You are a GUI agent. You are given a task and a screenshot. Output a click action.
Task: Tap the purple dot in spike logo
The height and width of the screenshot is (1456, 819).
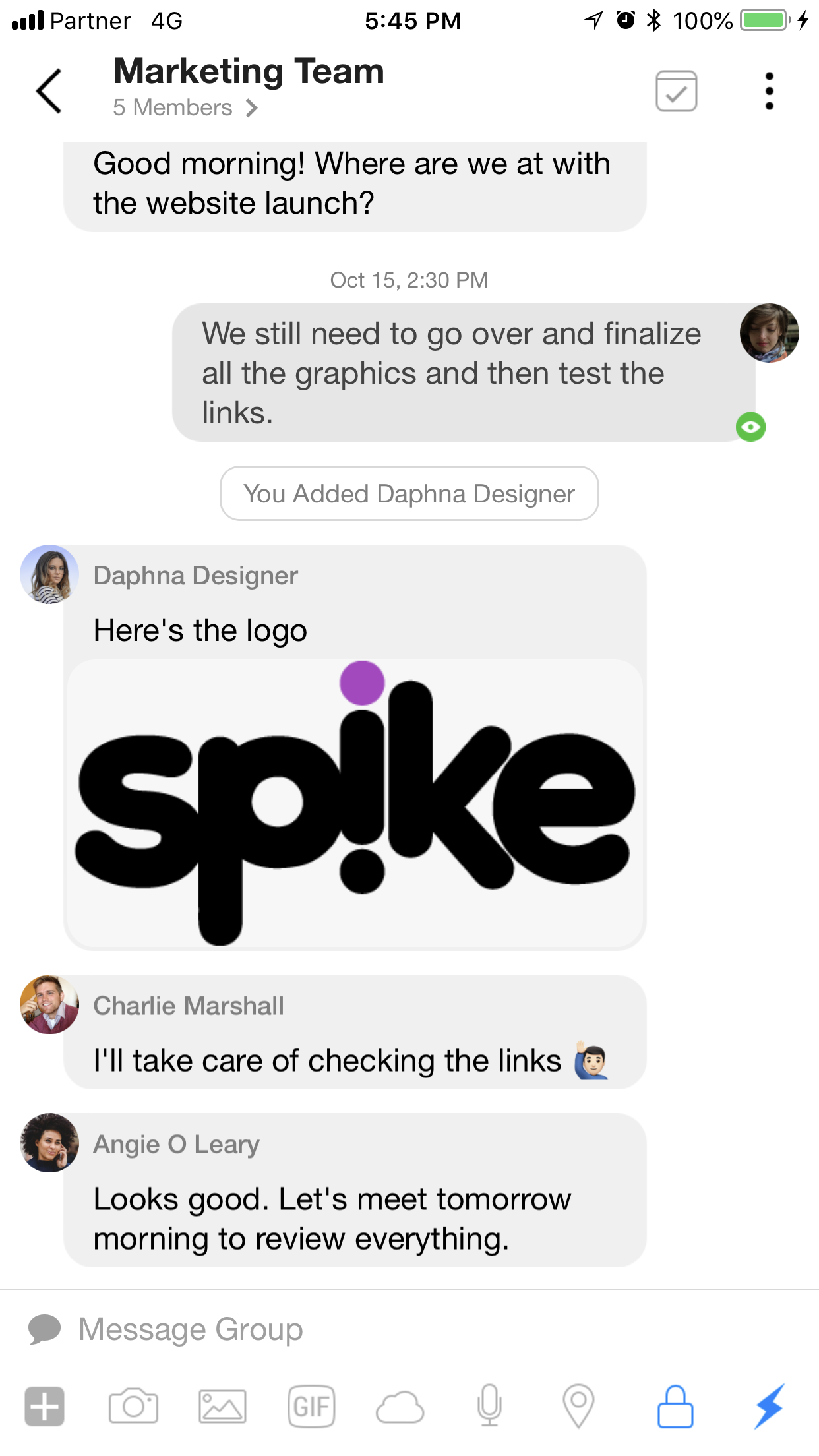click(362, 683)
